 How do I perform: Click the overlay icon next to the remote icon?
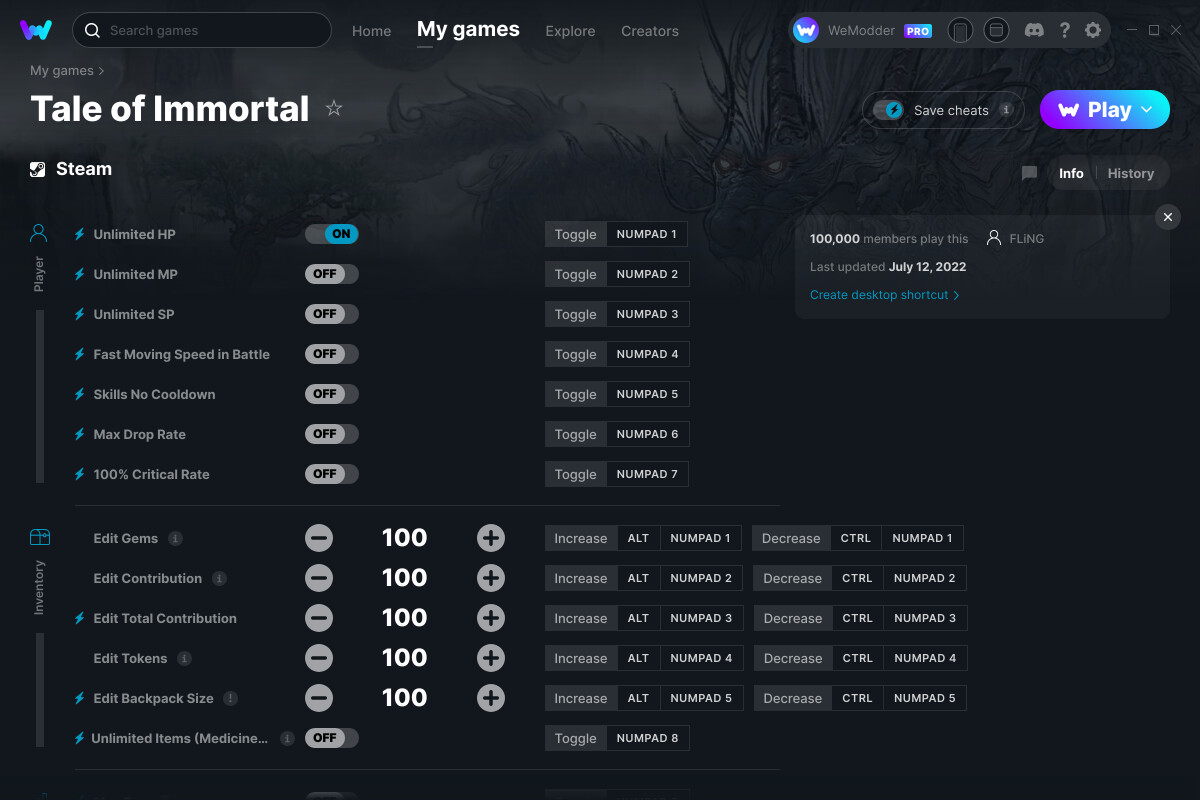tap(996, 30)
